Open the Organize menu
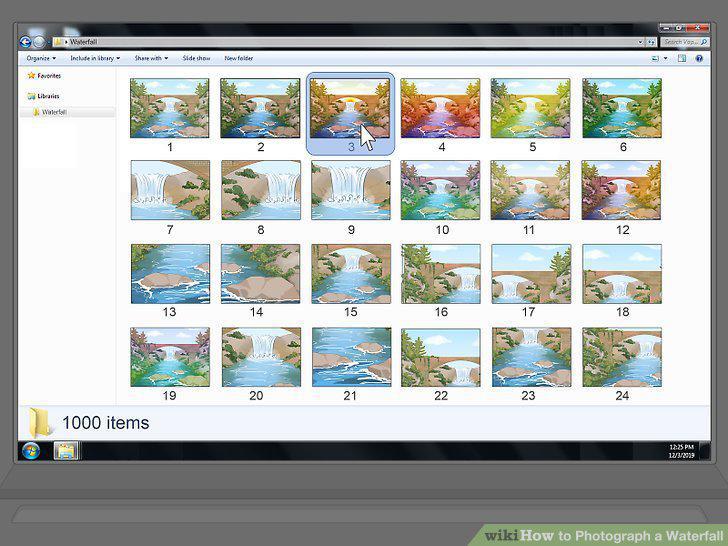The image size is (728, 546). [41, 58]
